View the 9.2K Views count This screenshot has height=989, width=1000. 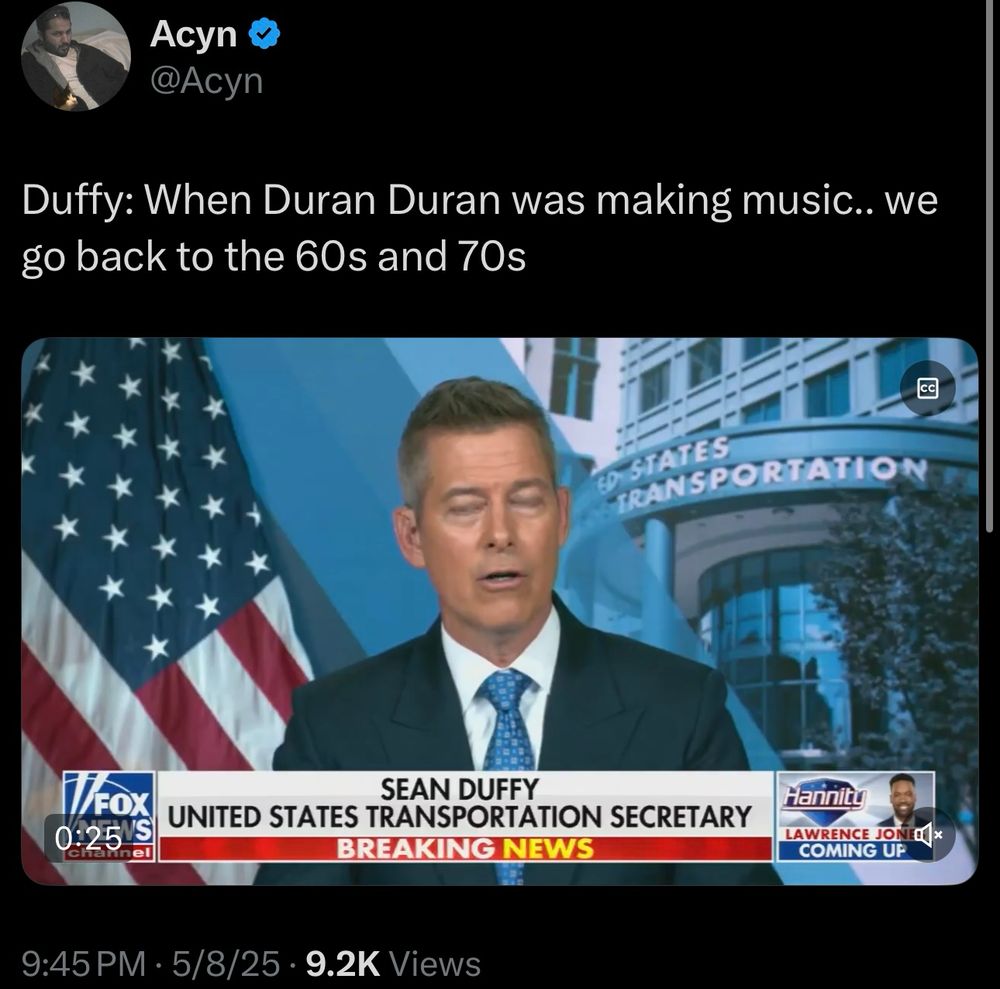tap(393, 963)
